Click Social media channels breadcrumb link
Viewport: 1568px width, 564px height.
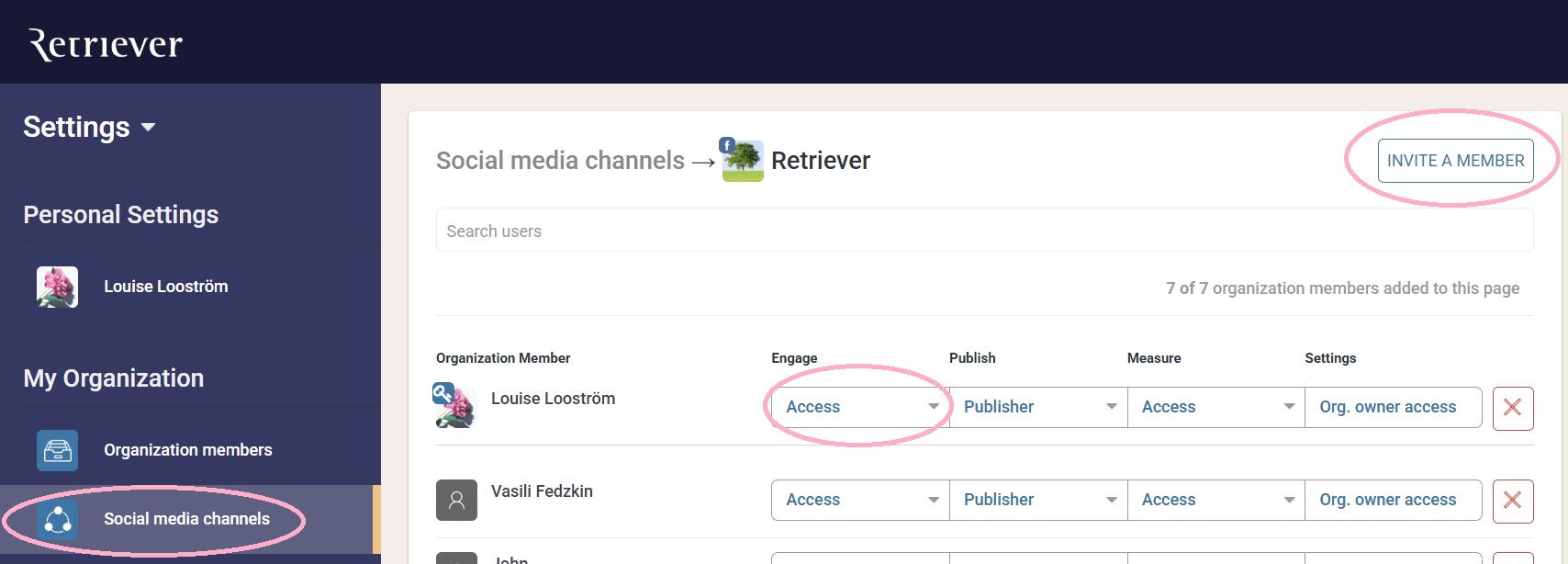(560, 161)
